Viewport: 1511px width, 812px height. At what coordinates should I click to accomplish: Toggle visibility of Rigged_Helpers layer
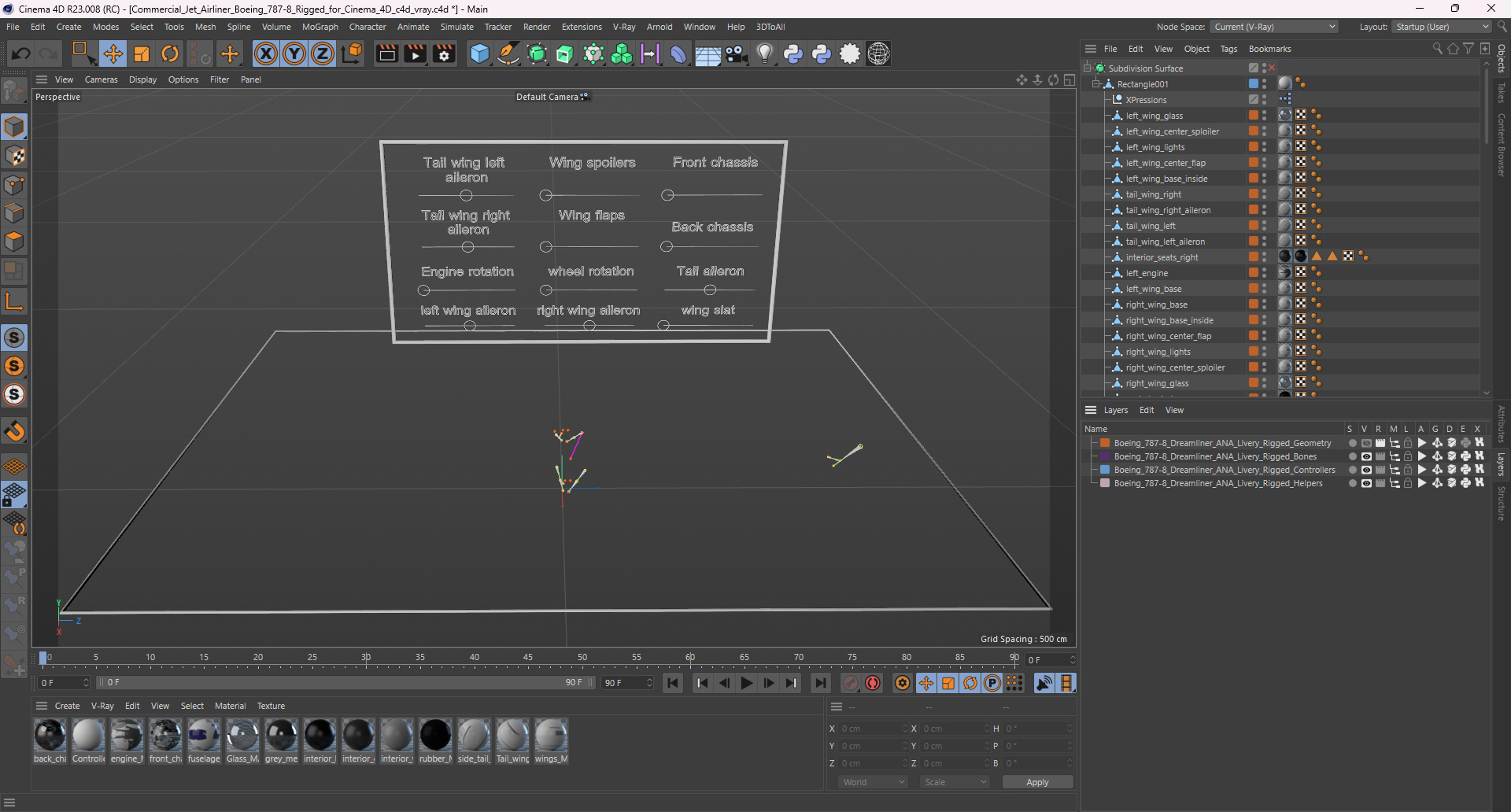tap(1366, 483)
